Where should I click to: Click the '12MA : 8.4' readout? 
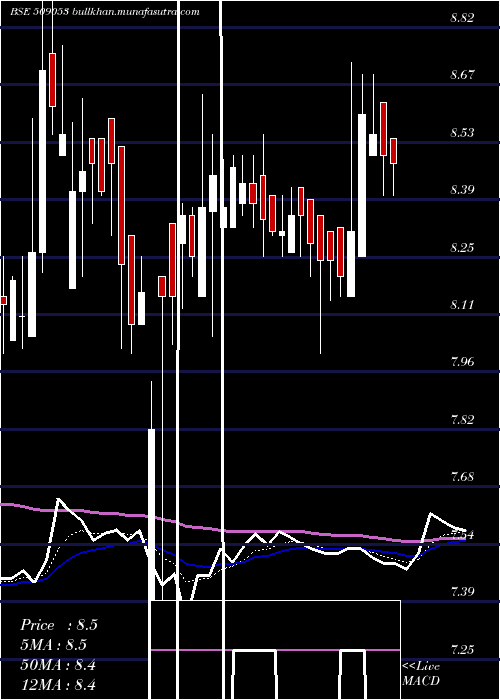point(58,685)
